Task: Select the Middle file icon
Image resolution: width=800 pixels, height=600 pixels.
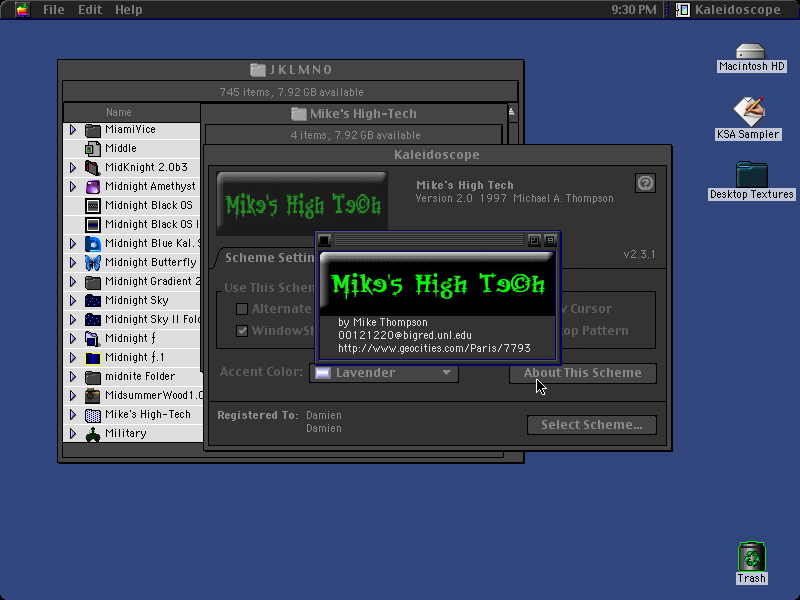Action: click(92, 148)
